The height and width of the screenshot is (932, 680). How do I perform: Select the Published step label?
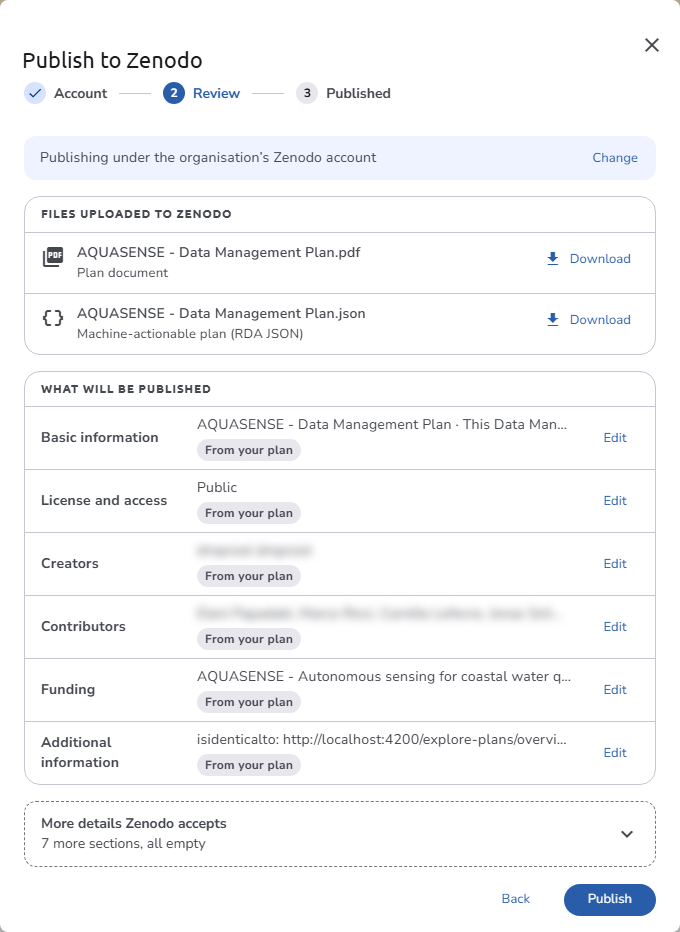click(358, 93)
